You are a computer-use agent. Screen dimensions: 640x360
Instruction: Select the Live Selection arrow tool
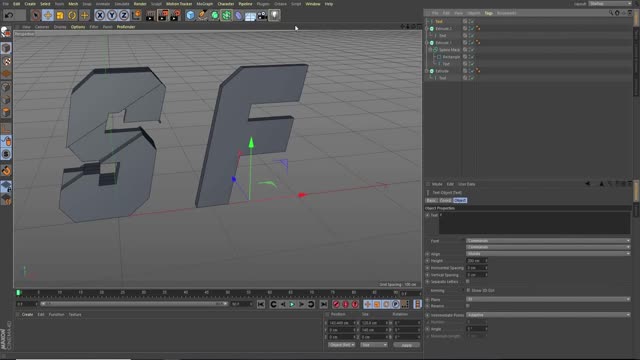36,16
